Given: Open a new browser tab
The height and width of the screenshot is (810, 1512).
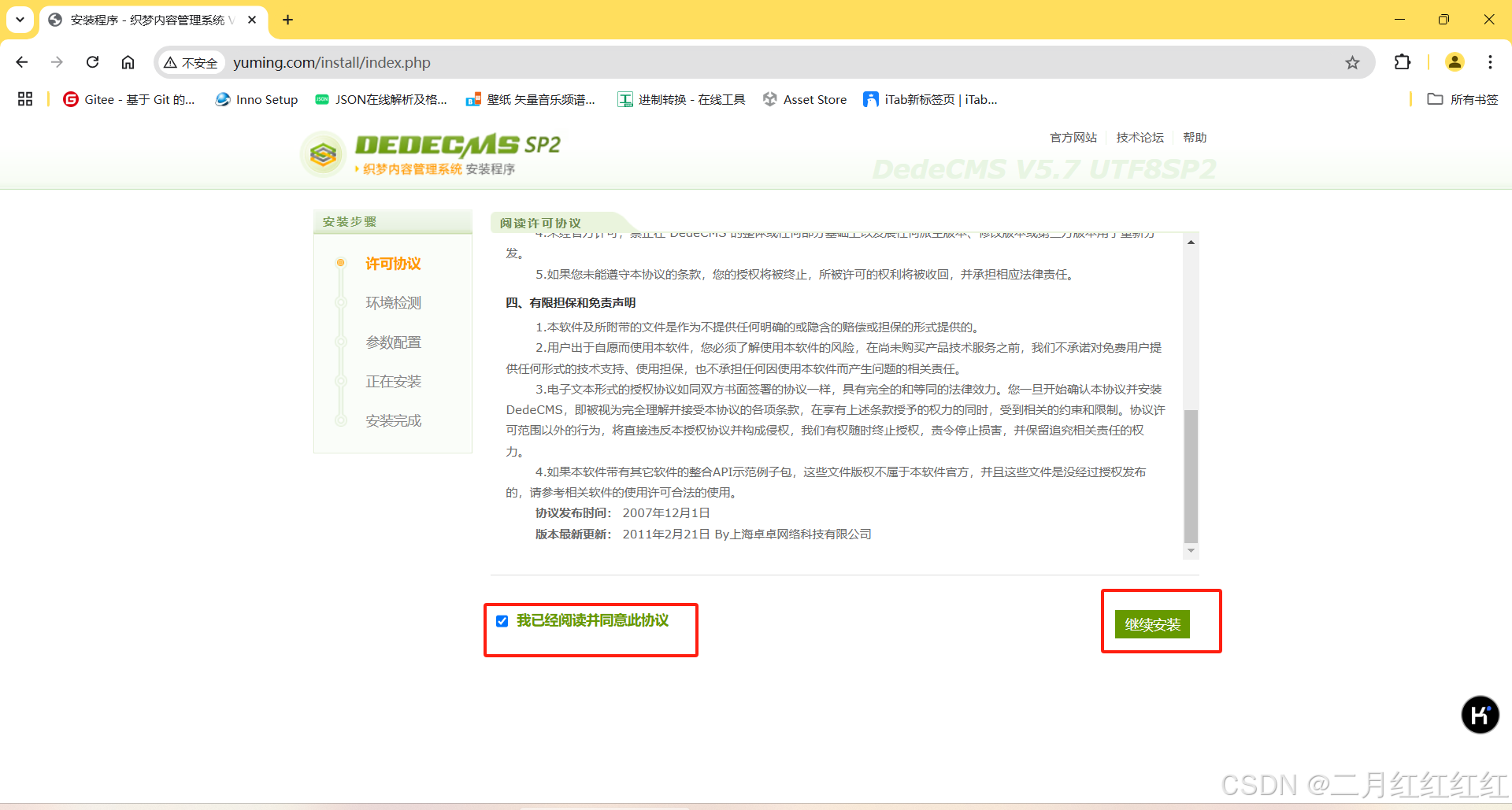Looking at the screenshot, I should click(x=287, y=20).
